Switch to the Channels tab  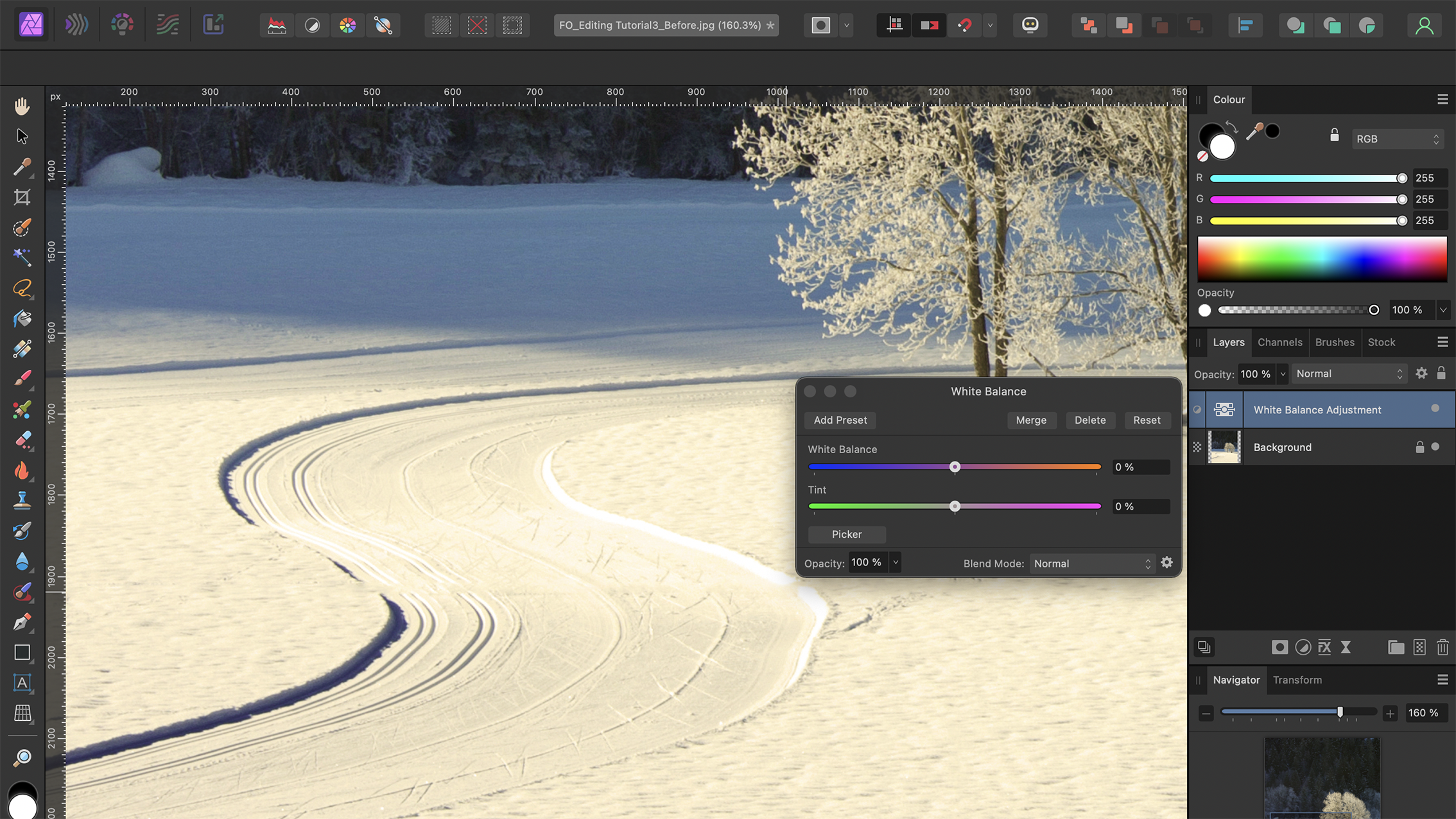tap(1280, 342)
